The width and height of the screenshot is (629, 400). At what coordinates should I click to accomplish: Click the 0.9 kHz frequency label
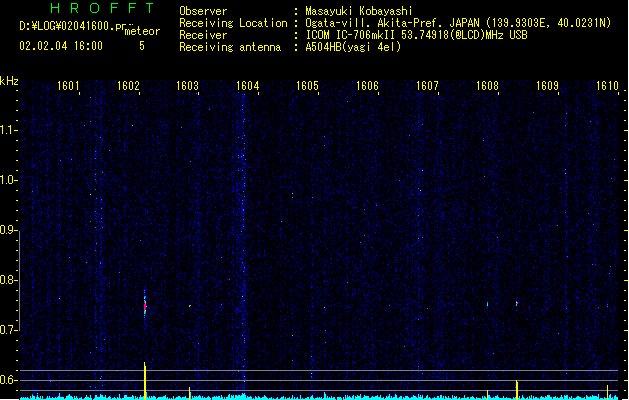[x=9, y=230]
